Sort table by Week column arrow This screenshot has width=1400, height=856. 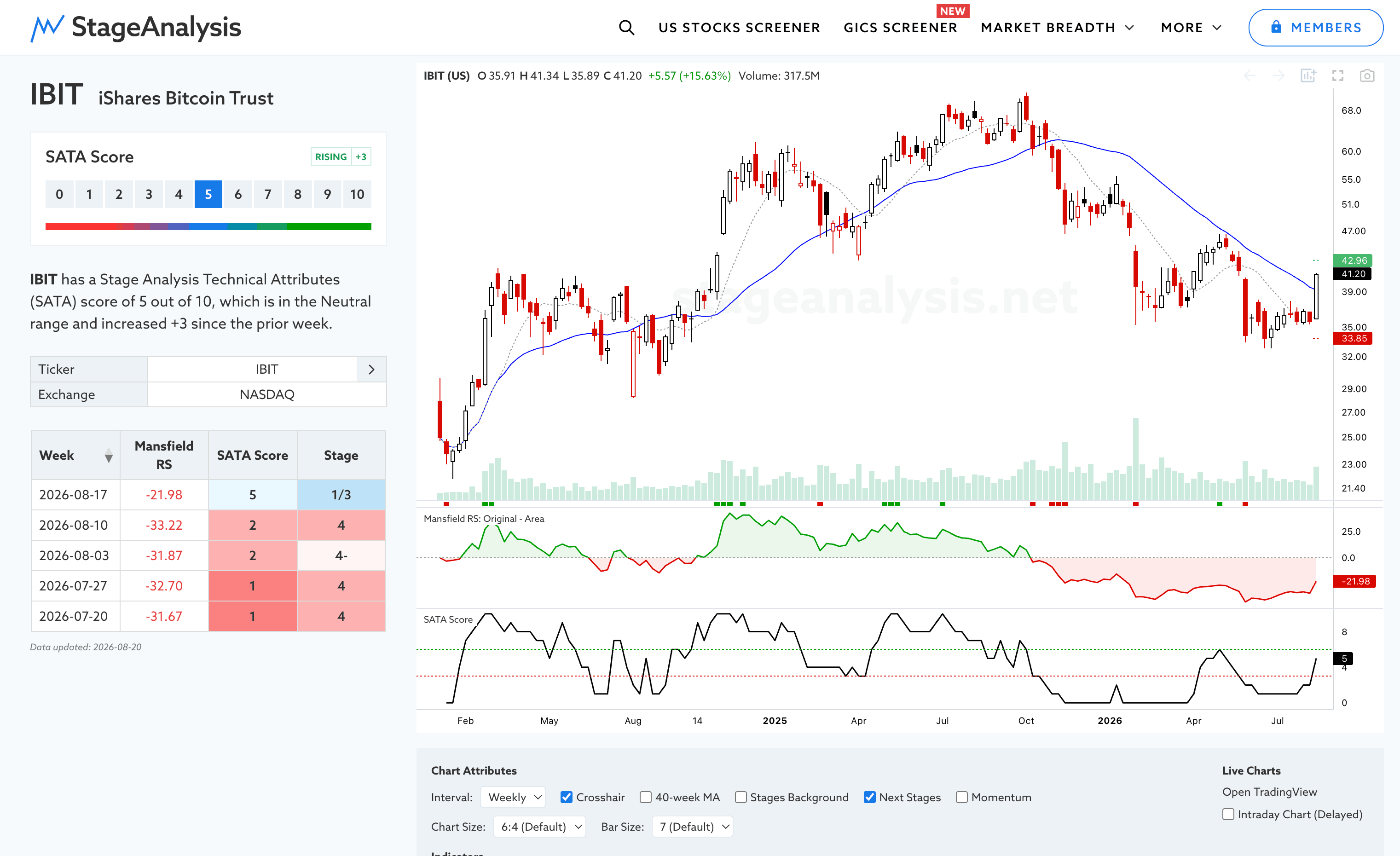109,456
